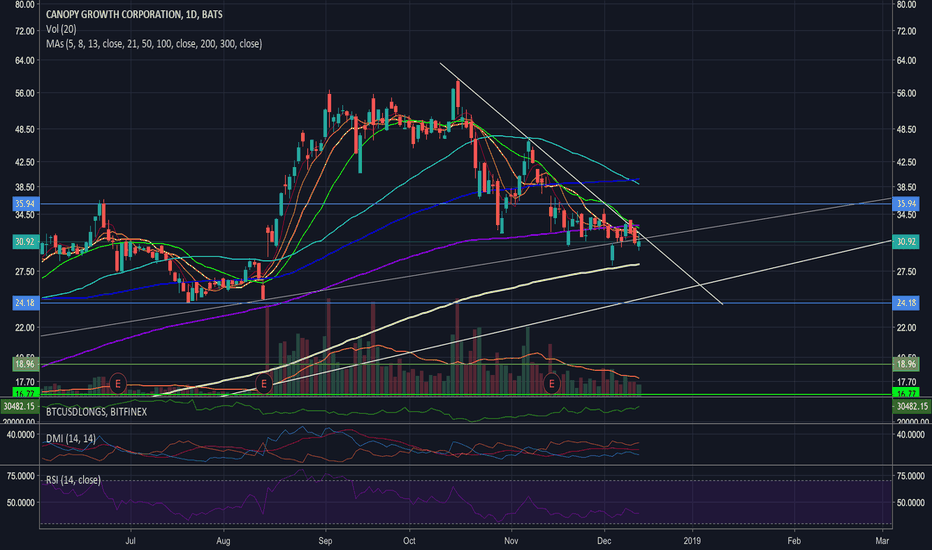Click the 16.77 green price label on left axis
The width and height of the screenshot is (932, 550).
tap(26, 392)
